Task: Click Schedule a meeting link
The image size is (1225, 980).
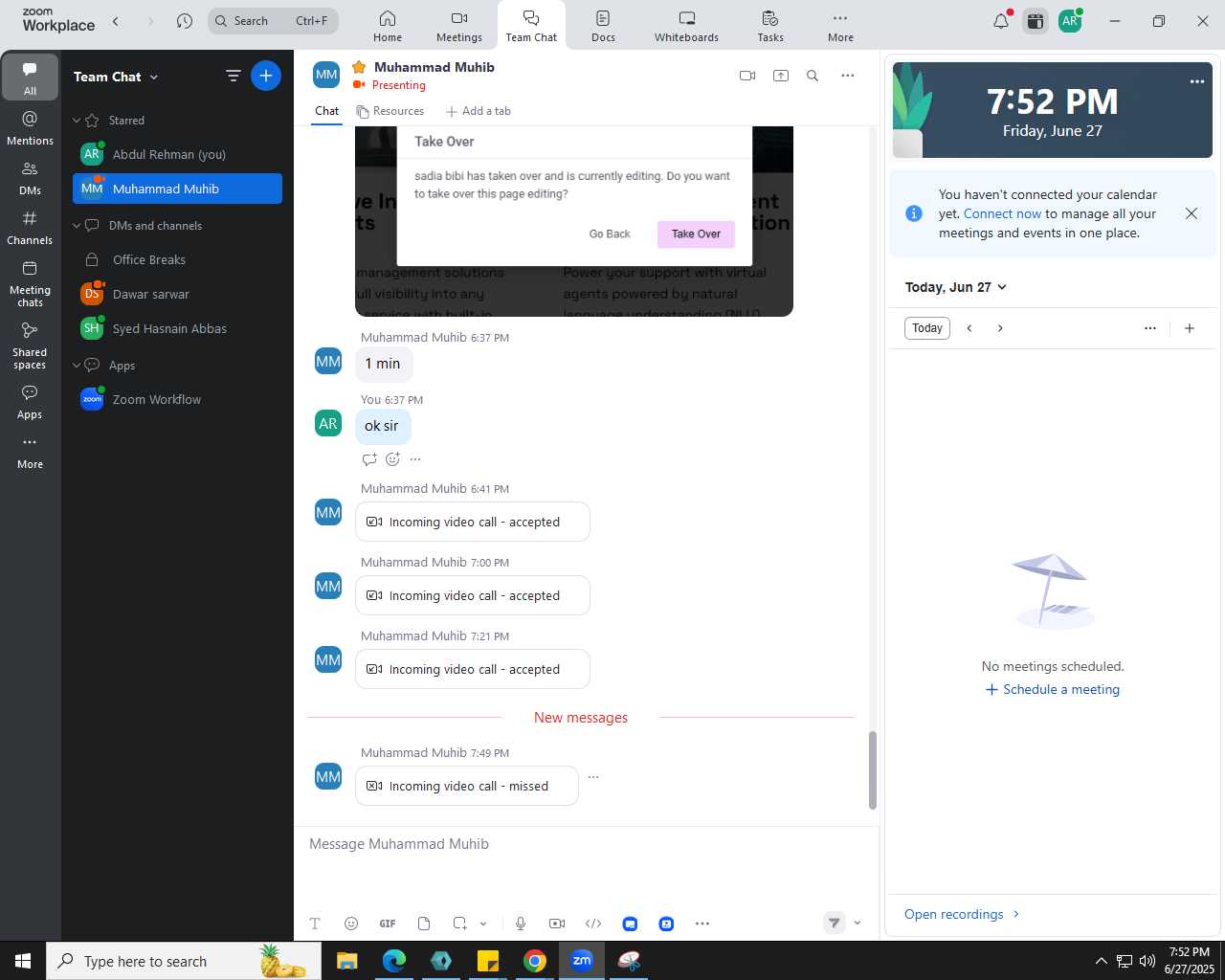Action: tap(1053, 689)
